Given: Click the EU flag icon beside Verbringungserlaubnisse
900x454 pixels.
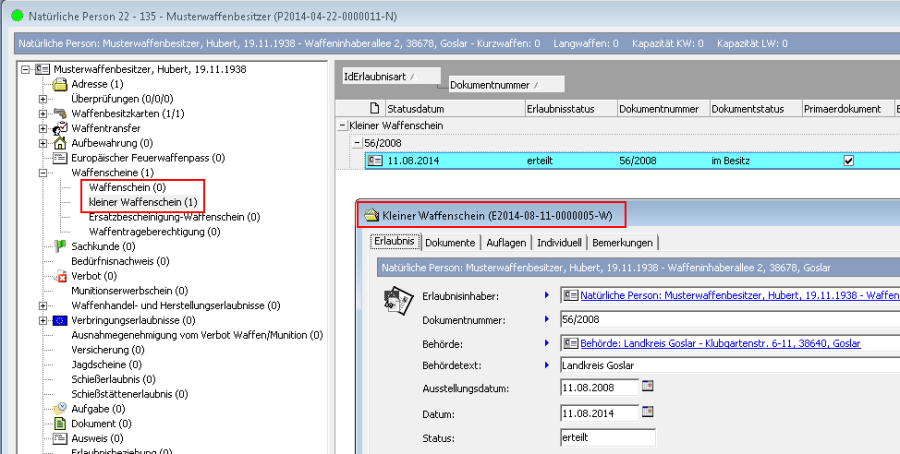Looking at the screenshot, I should tap(59, 320).
